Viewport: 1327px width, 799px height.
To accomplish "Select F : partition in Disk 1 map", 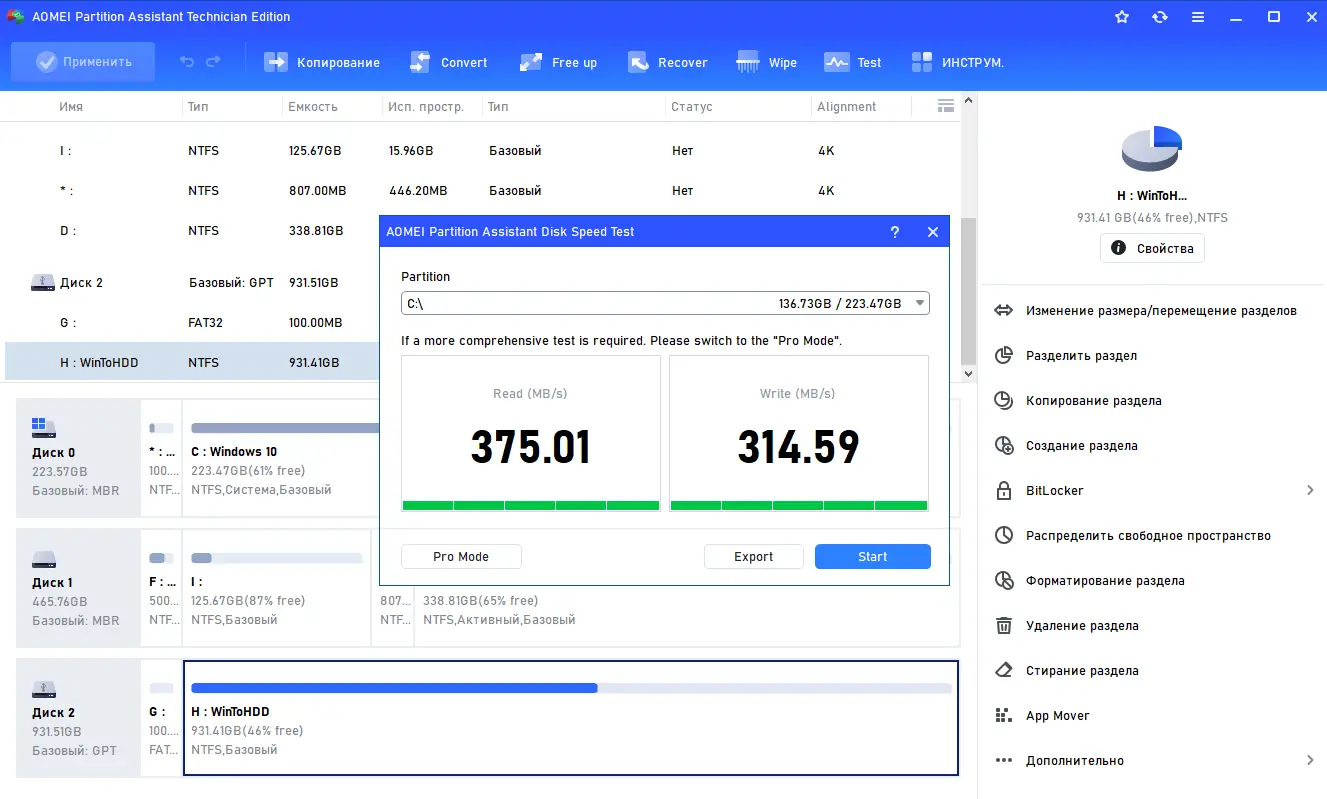I will [x=161, y=588].
